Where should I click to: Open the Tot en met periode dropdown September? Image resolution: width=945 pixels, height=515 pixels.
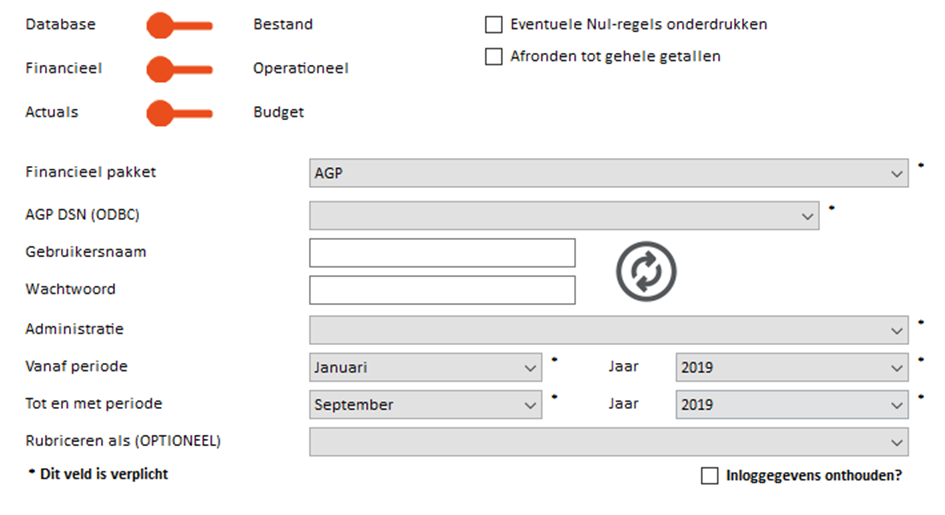(x=425, y=405)
